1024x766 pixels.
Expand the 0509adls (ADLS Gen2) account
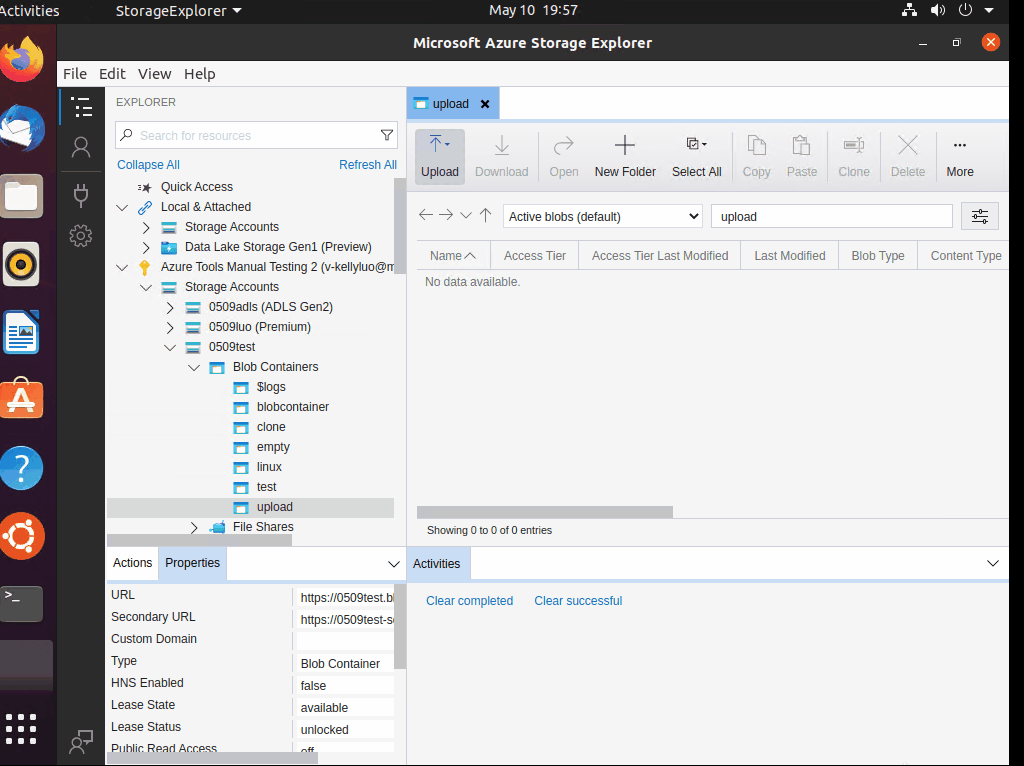coord(170,307)
